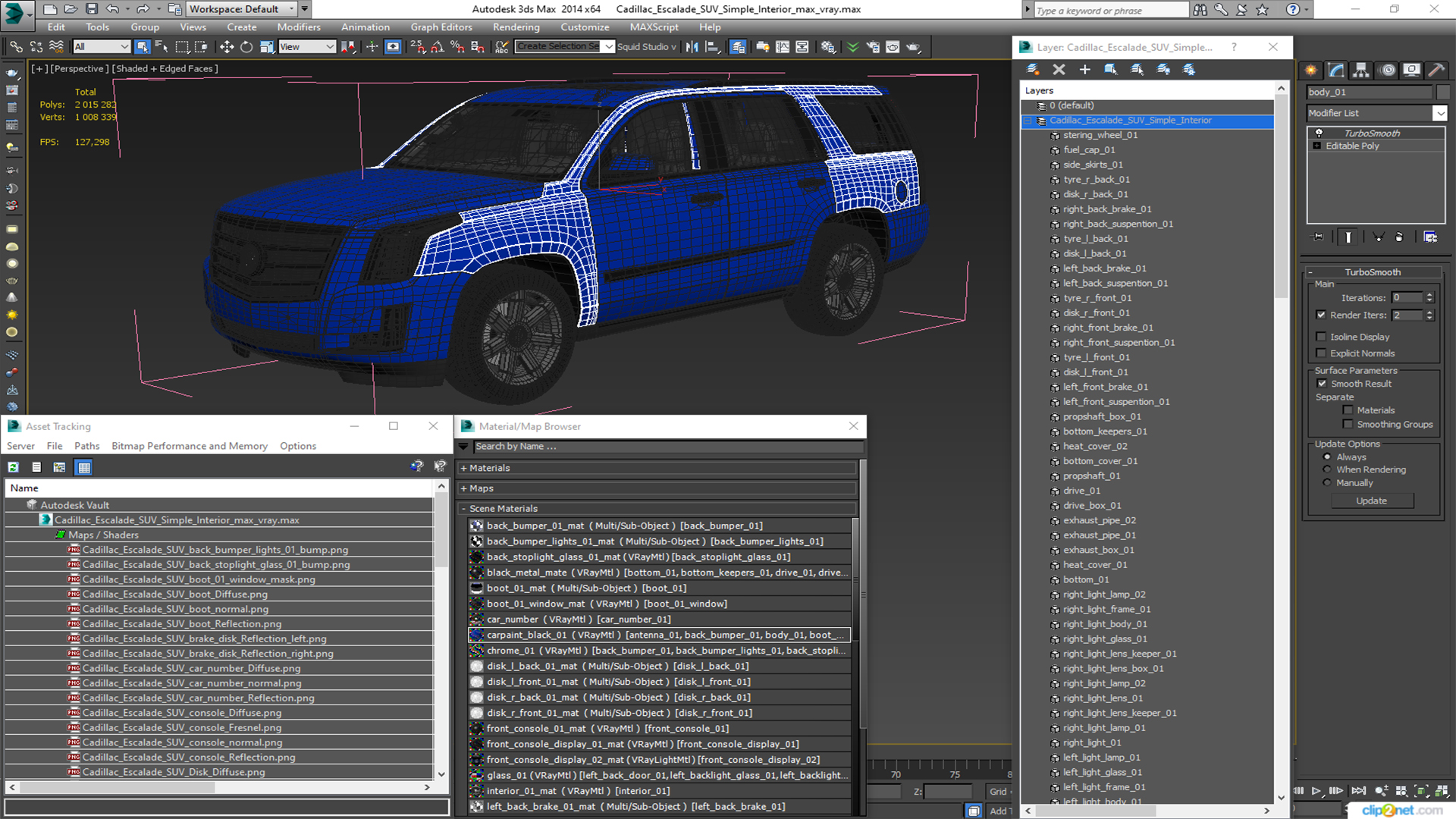The image size is (1456, 819).
Task: Collapse Scene Materials group
Action: pyautogui.click(x=463, y=509)
